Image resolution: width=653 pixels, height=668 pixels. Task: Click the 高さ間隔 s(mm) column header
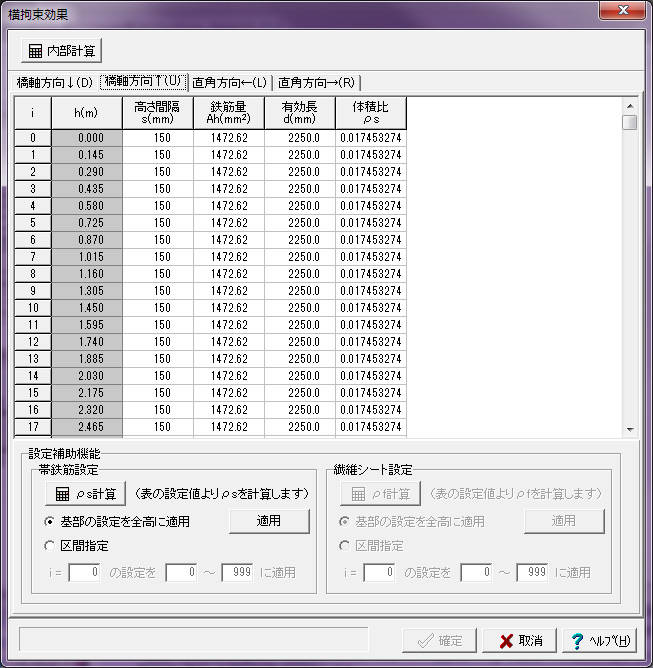(x=158, y=113)
